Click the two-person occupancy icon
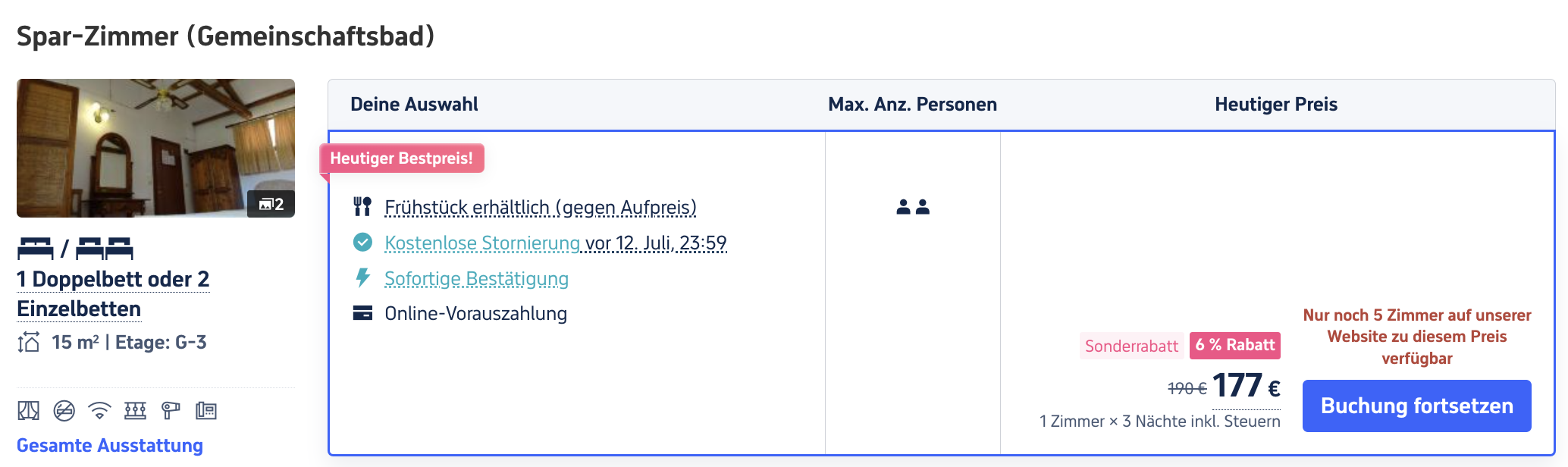Viewport: 1568px width, 467px height. tap(913, 207)
